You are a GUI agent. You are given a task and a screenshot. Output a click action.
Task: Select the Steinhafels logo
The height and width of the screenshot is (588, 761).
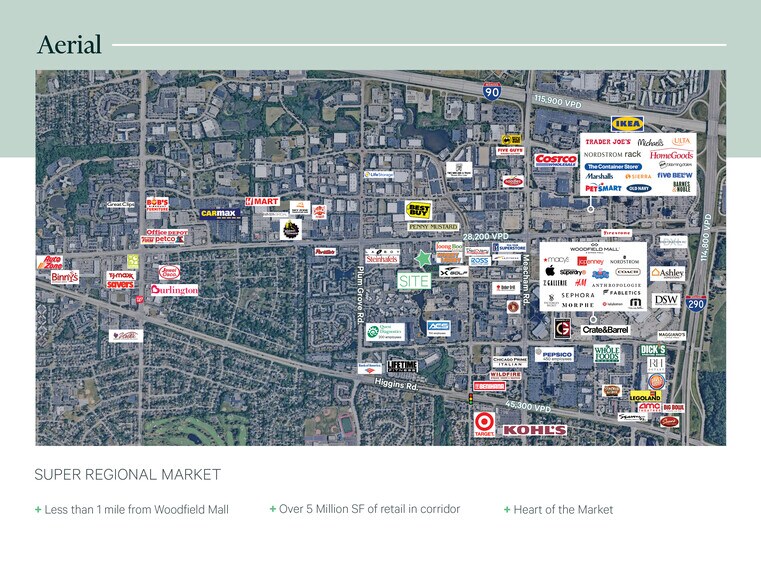(382, 258)
